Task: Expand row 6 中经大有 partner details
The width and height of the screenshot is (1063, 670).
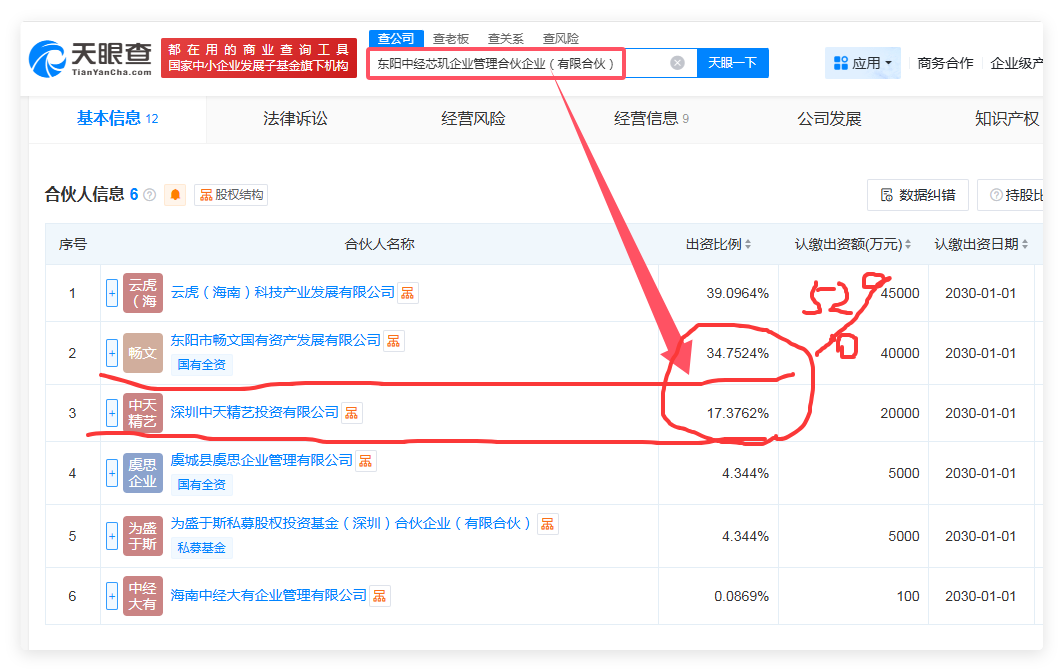Action: pos(112,596)
